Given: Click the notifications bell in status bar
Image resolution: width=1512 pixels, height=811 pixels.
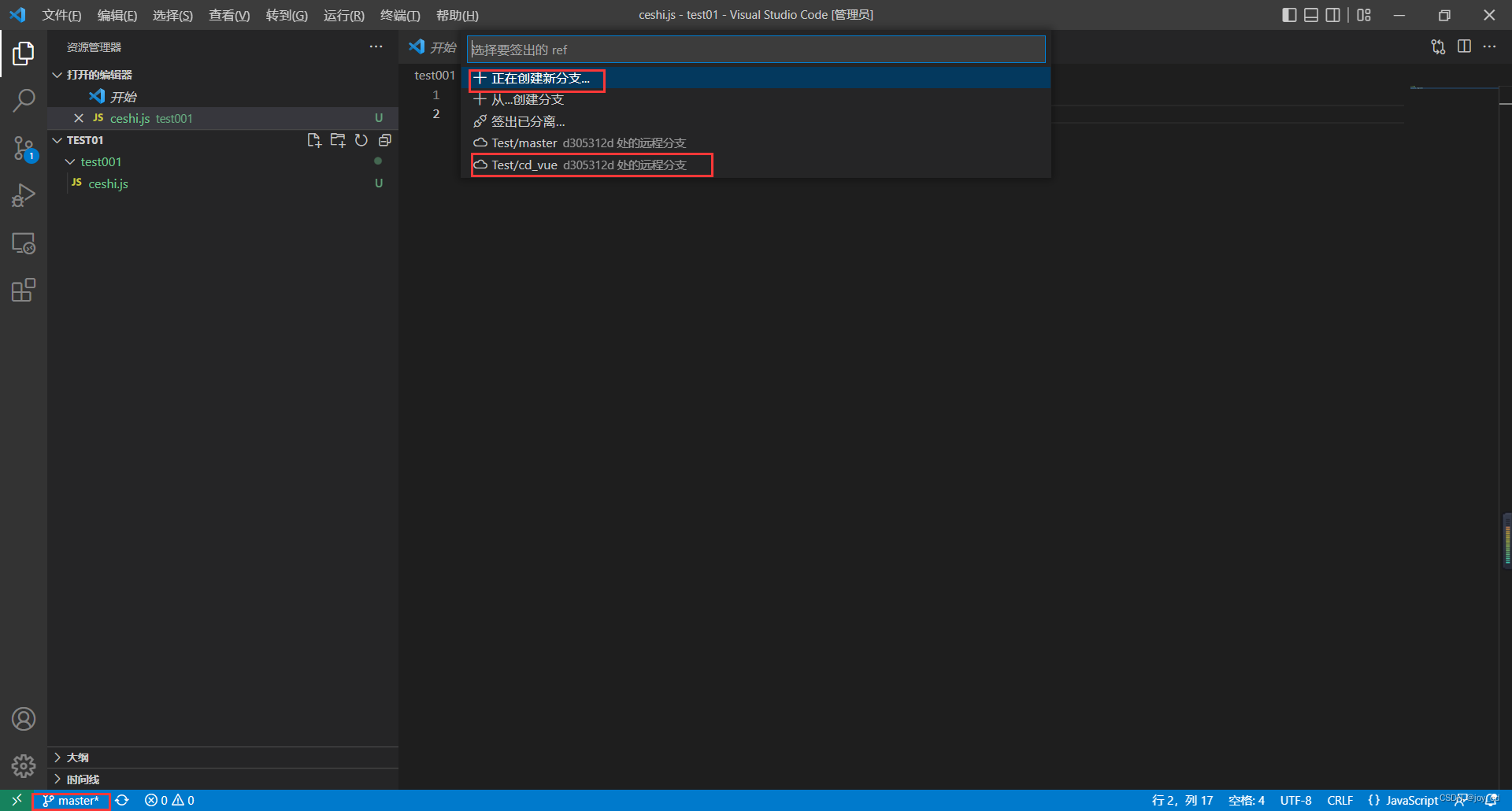Looking at the screenshot, I should (x=1491, y=800).
